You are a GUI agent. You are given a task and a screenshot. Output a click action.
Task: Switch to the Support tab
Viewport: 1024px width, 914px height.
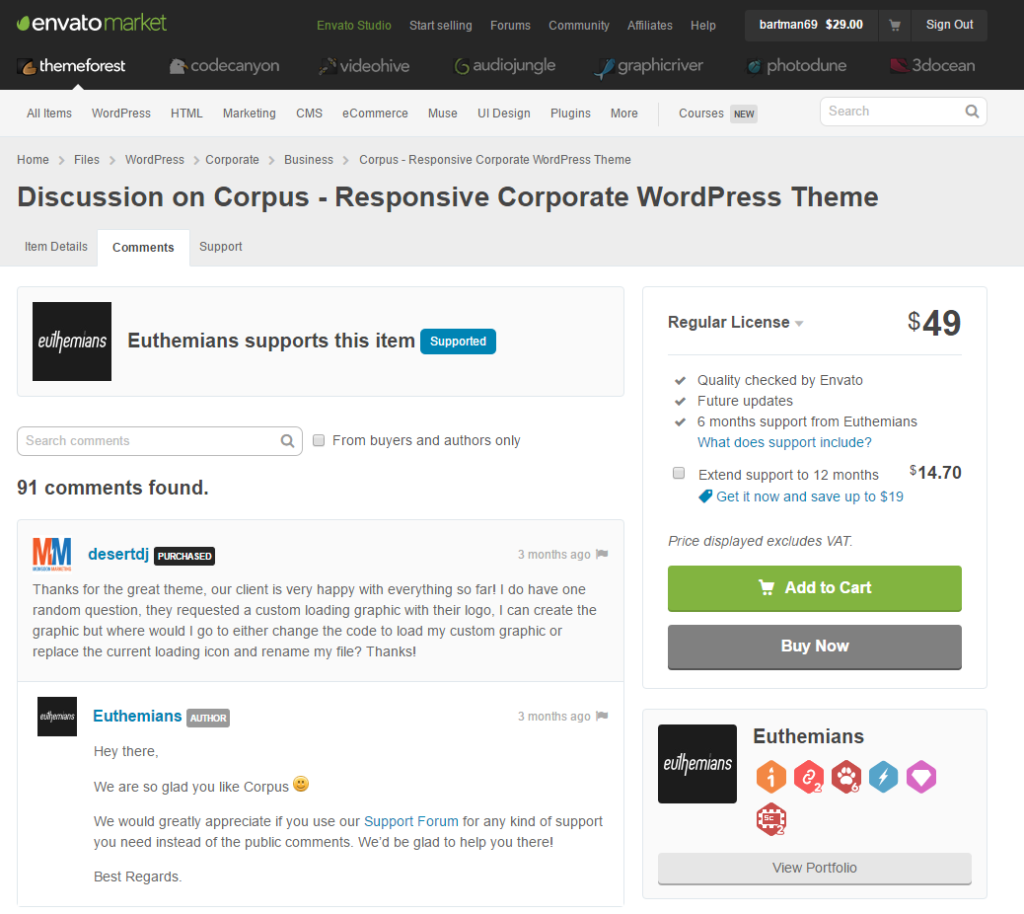coord(221,247)
